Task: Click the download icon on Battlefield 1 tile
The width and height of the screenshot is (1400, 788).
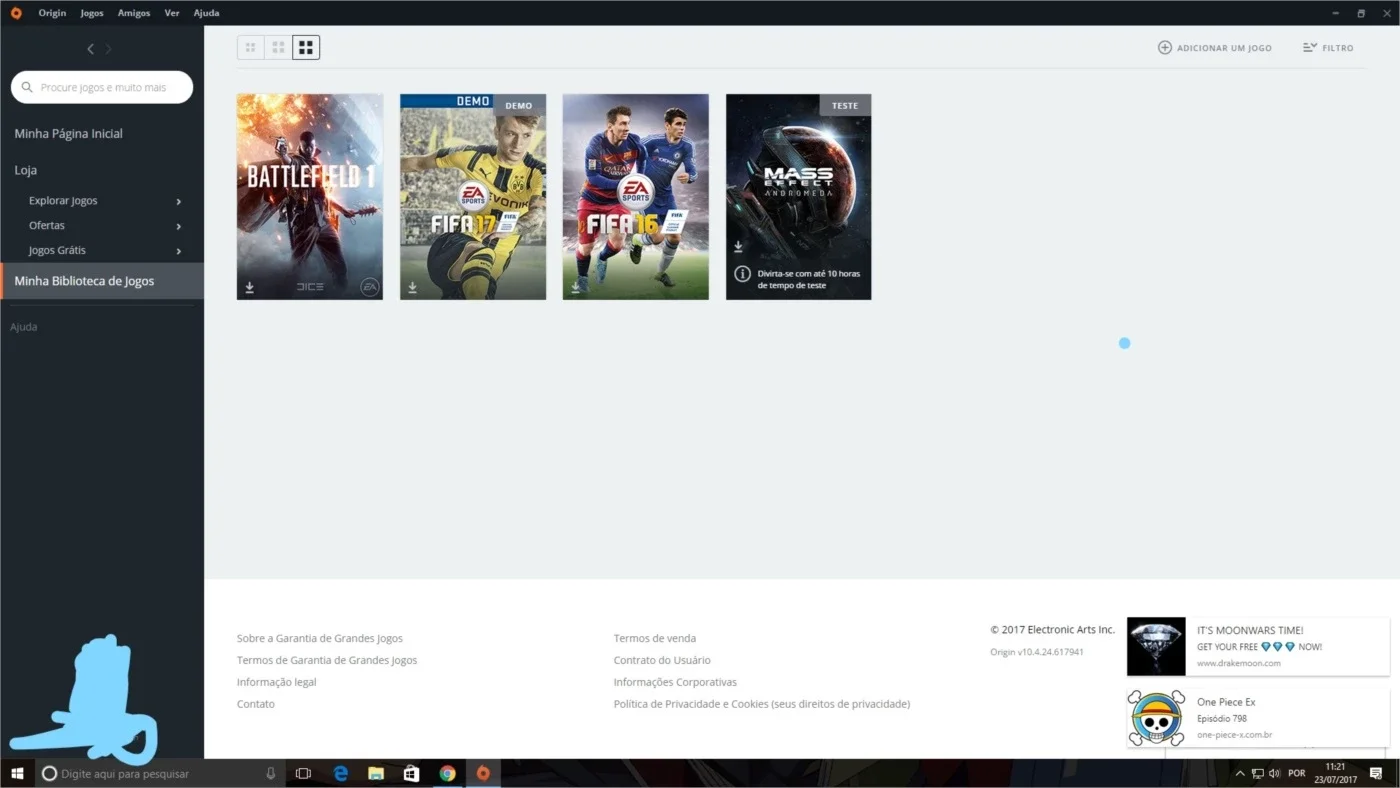Action: click(x=250, y=288)
